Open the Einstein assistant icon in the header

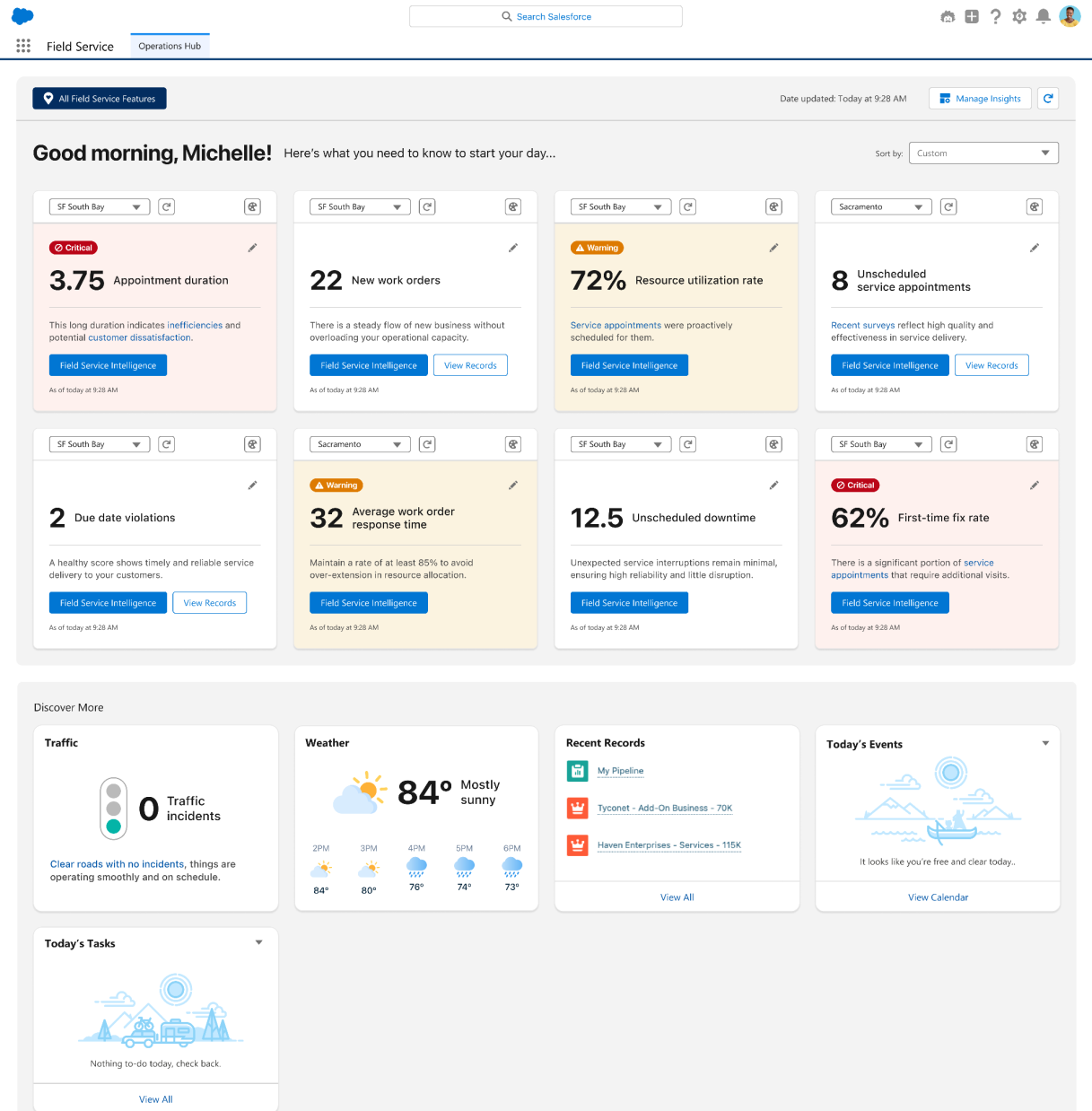948,16
